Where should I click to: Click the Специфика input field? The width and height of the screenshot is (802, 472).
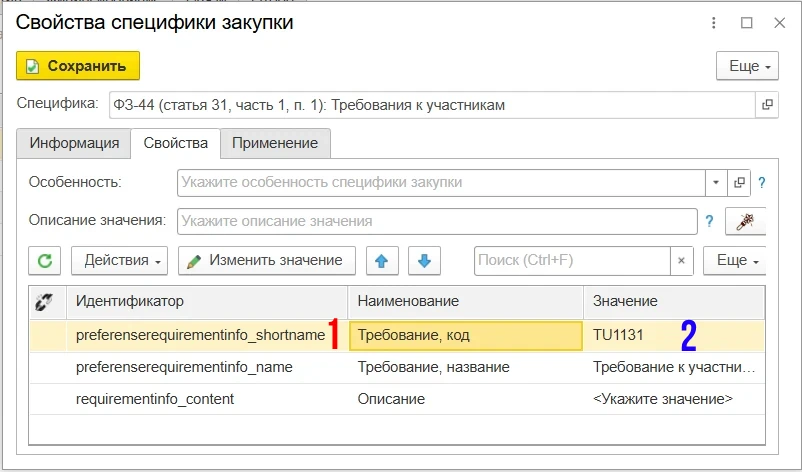(x=432, y=105)
